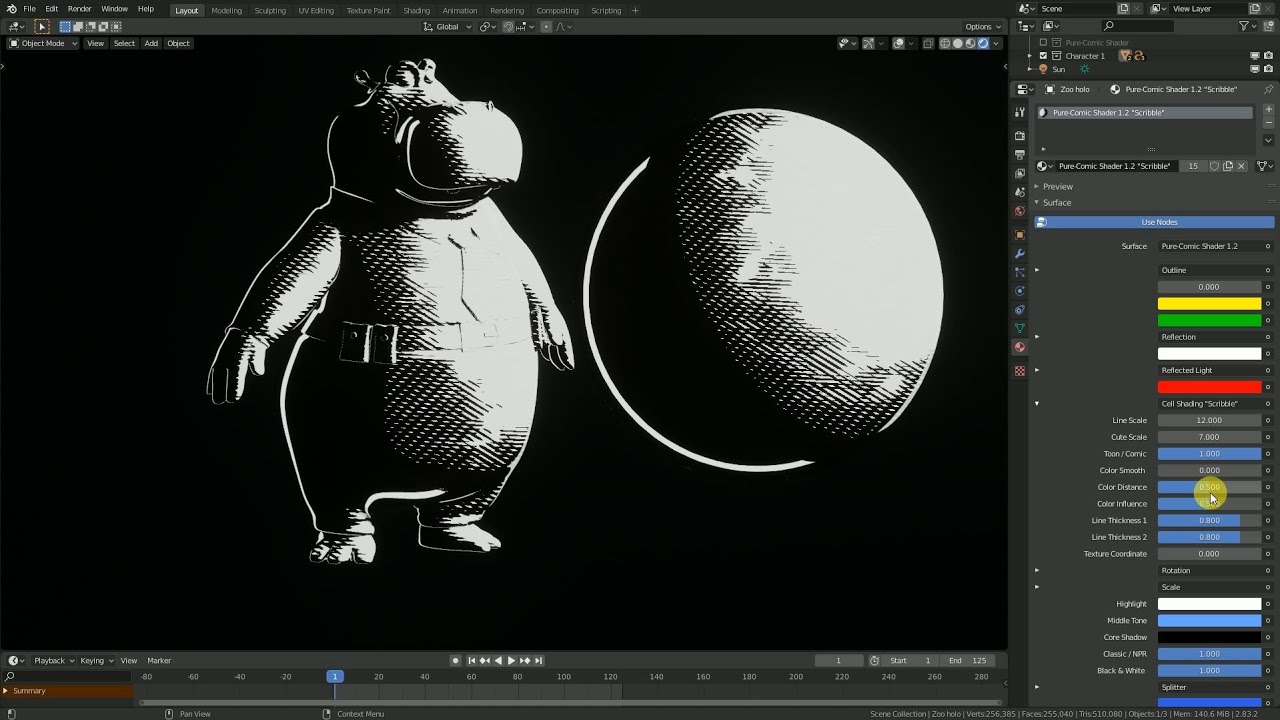This screenshot has width=1280, height=720.
Task: Switch to the Shading workspace tab
Action: (416, 10)
